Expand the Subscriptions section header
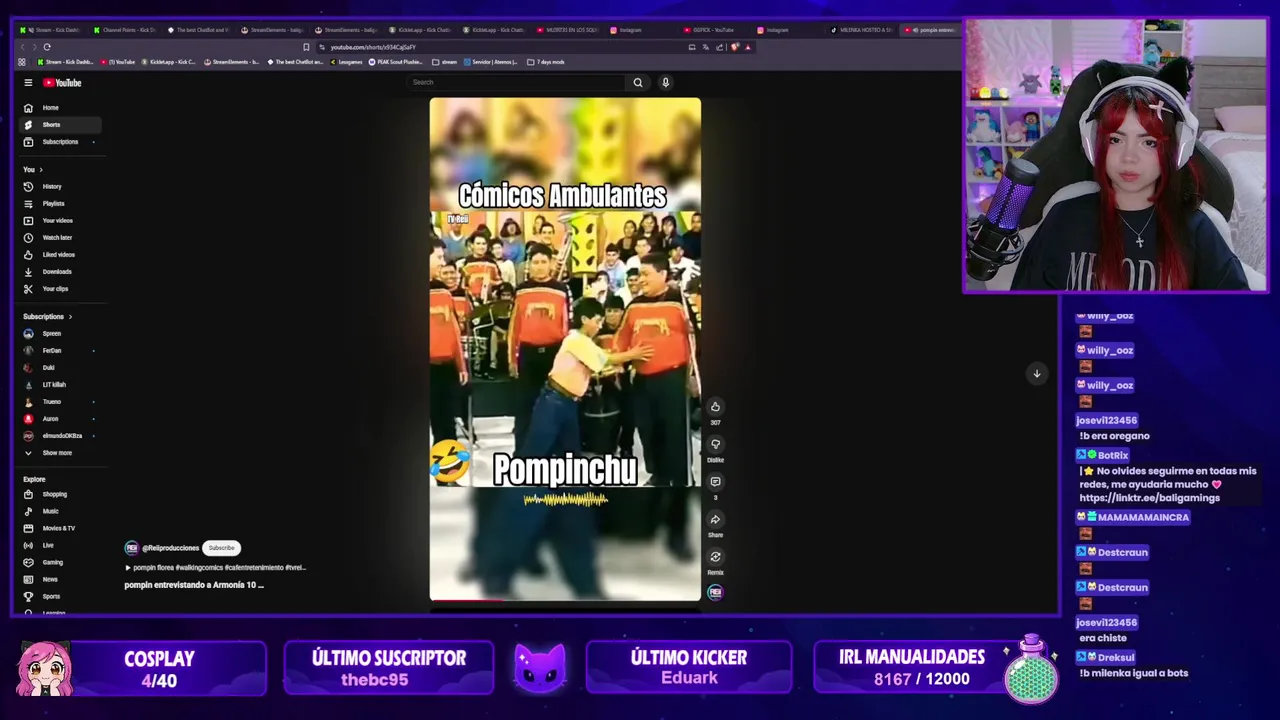Viewport: 1280px width, 720px height. [48, 317]
